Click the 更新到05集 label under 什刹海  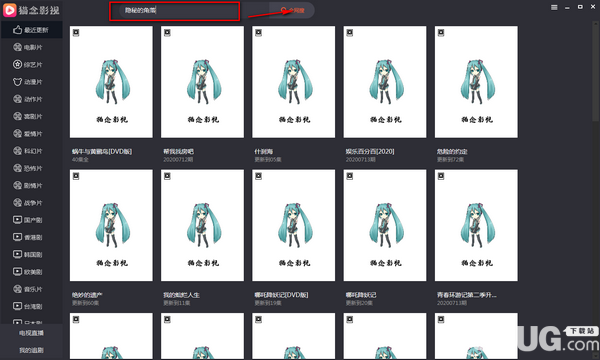[x=268, y=160]
